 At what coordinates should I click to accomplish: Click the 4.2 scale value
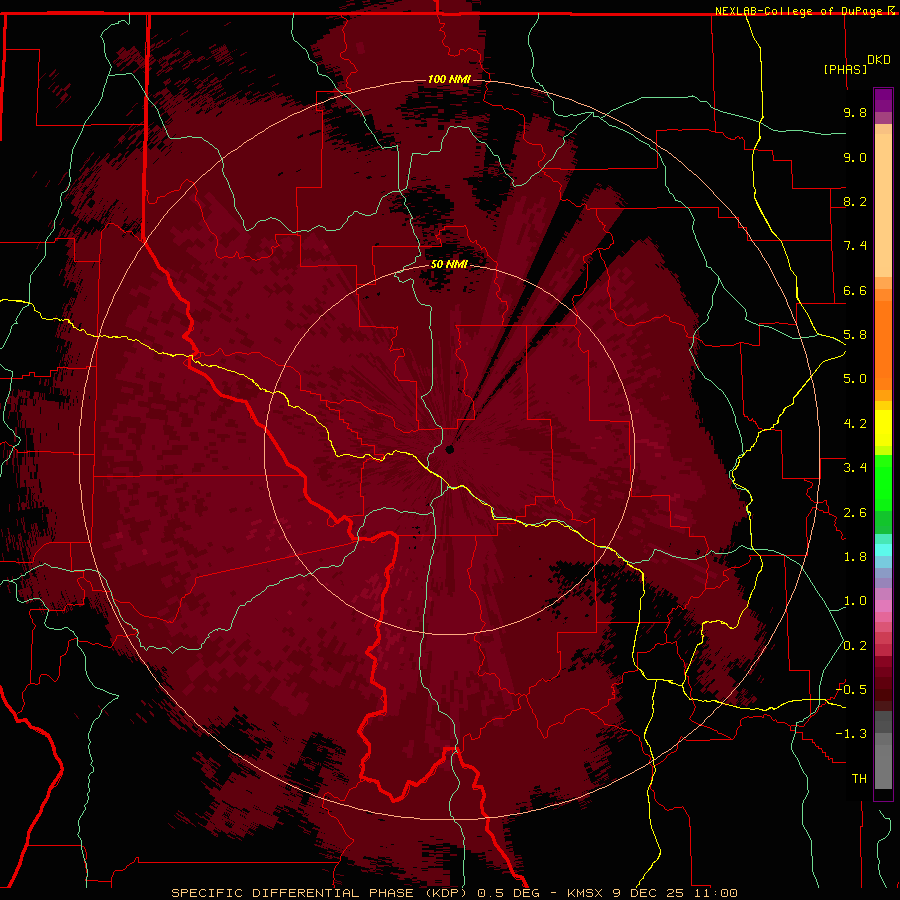[x=855, y=424]
